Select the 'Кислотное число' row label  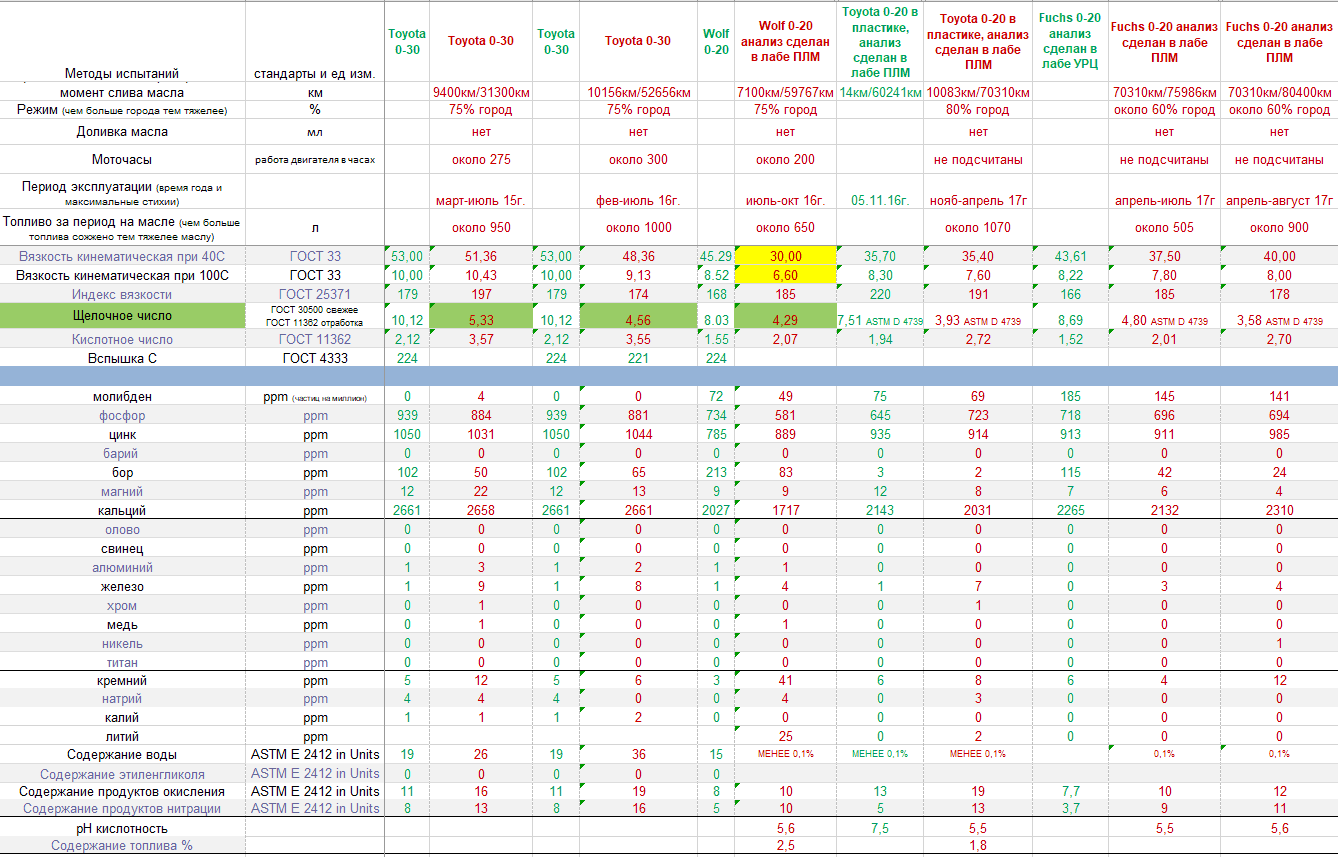click(x=122, y=340)
